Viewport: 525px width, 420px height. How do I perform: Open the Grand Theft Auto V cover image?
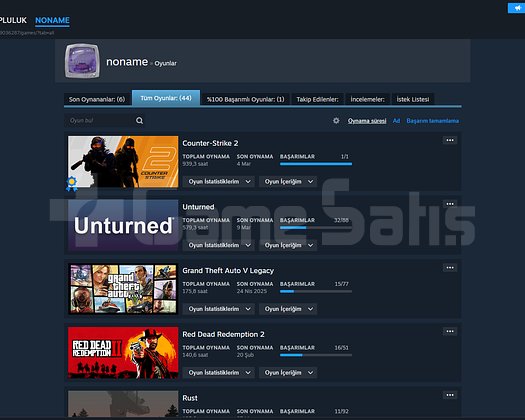(x=123, y=289)
